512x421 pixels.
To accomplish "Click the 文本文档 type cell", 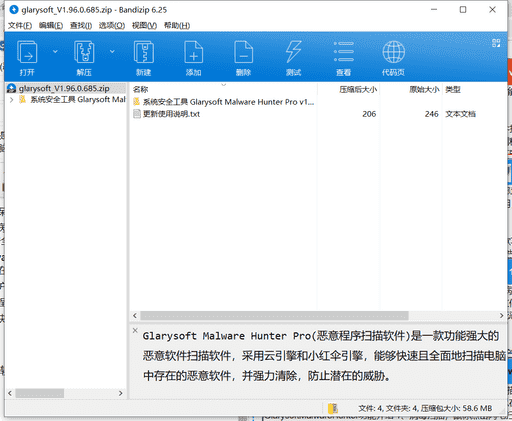I will pyautogui.click(x=460, y=114).
